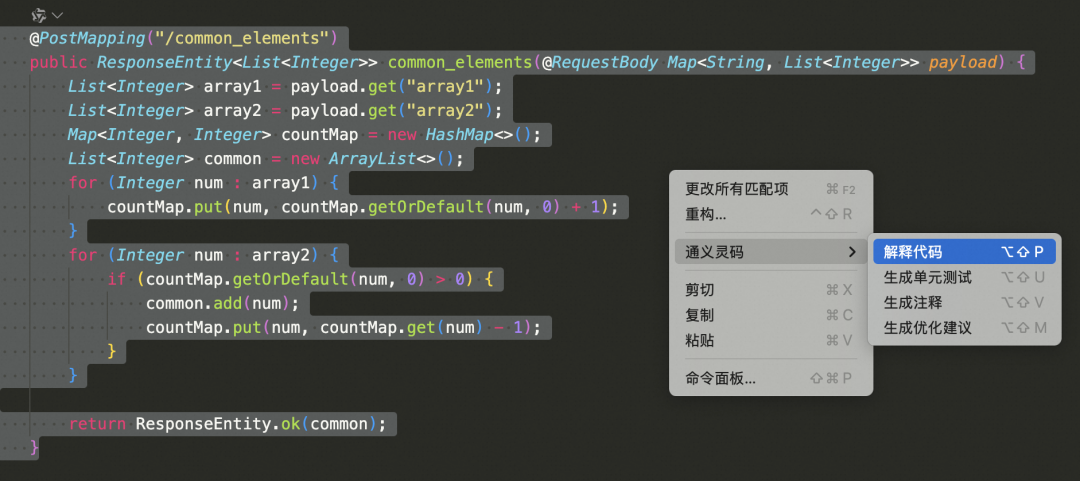Click 剪切 in the context menu
This screenshot has width=1080, height=481.
coord(700,290)
